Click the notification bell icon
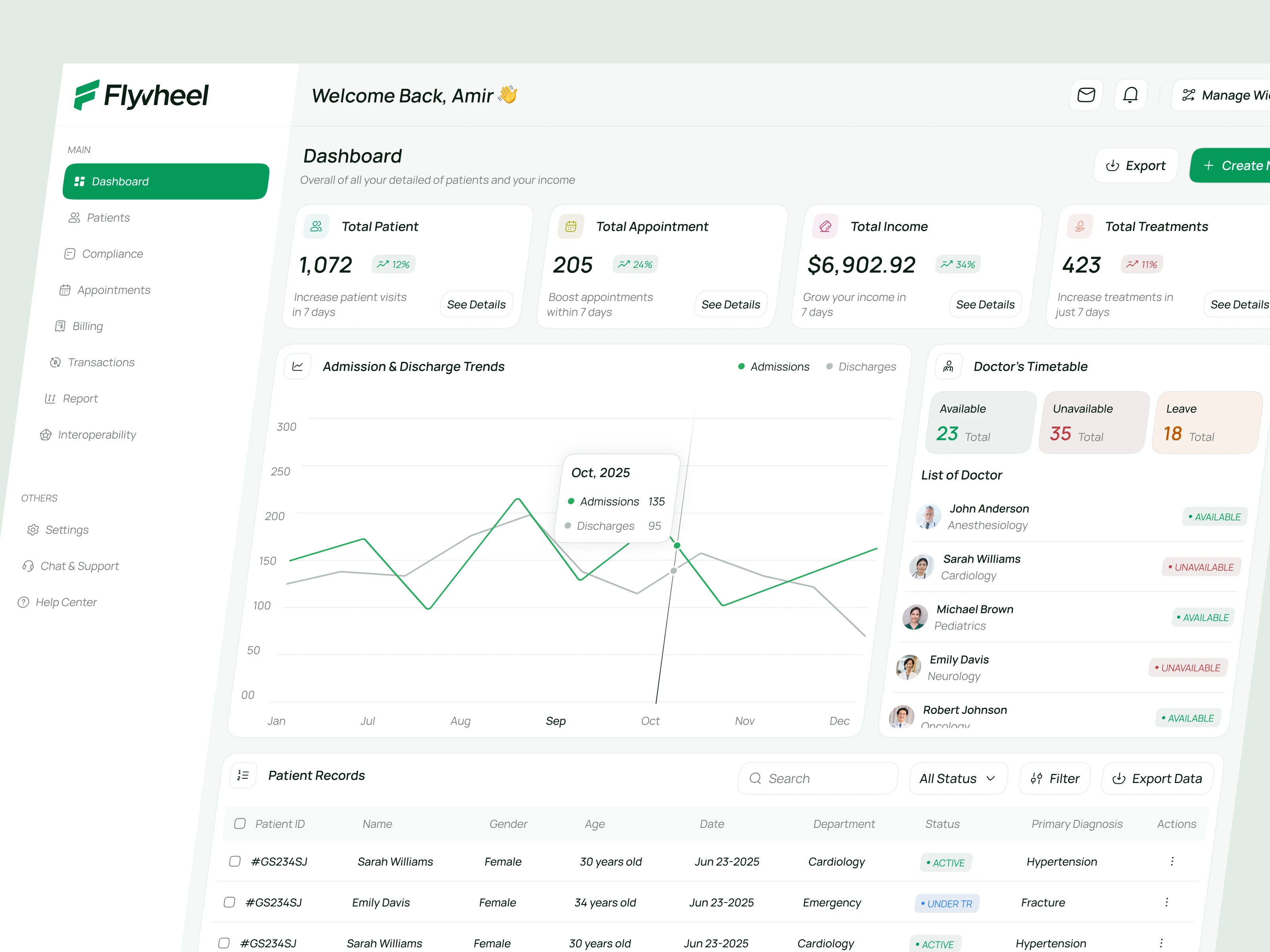This screenshot has width=1270, height=952. point(1130,95)
